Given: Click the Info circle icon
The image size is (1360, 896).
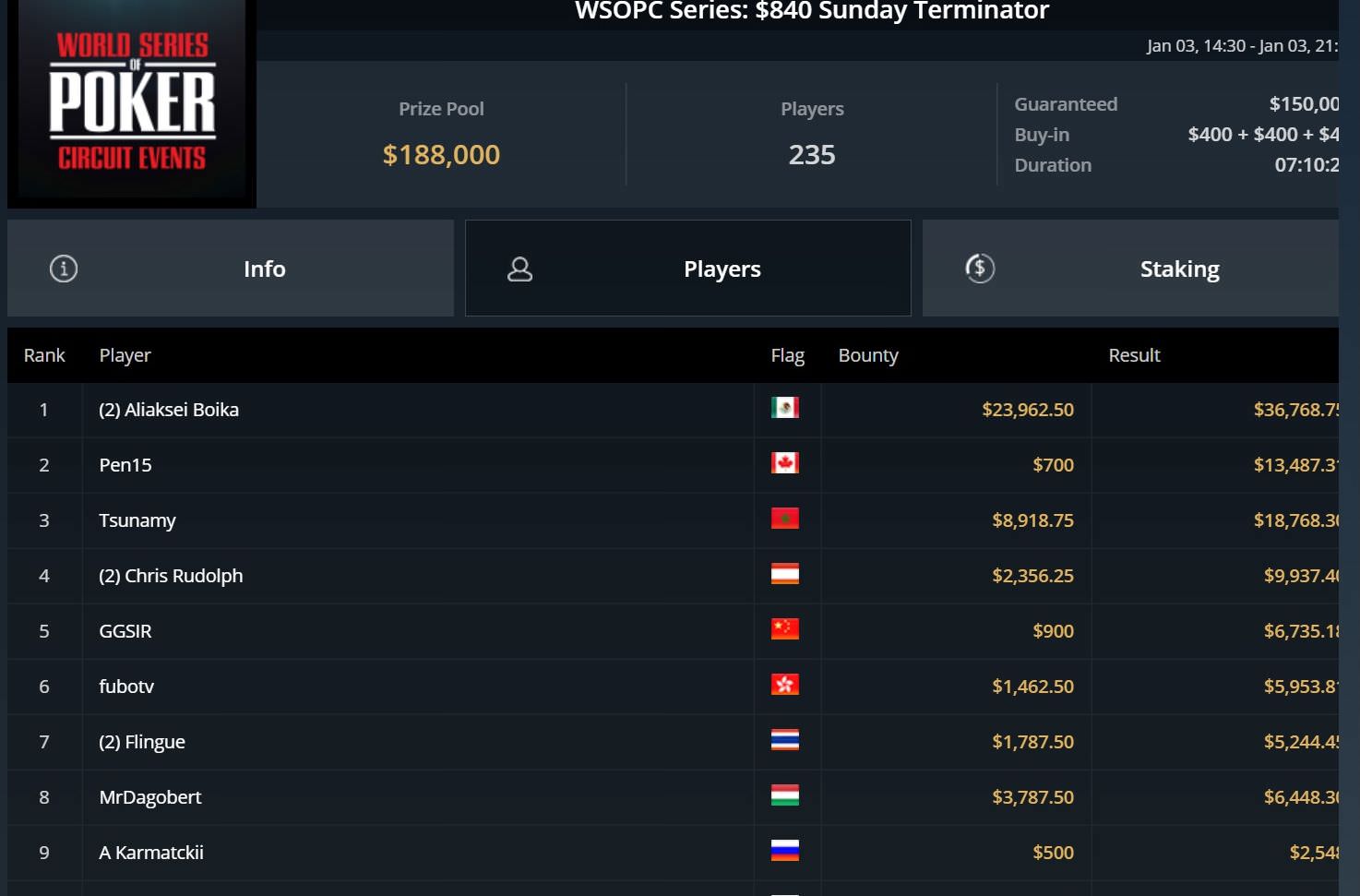Looking at the screenshot, I should pos(64,269).
